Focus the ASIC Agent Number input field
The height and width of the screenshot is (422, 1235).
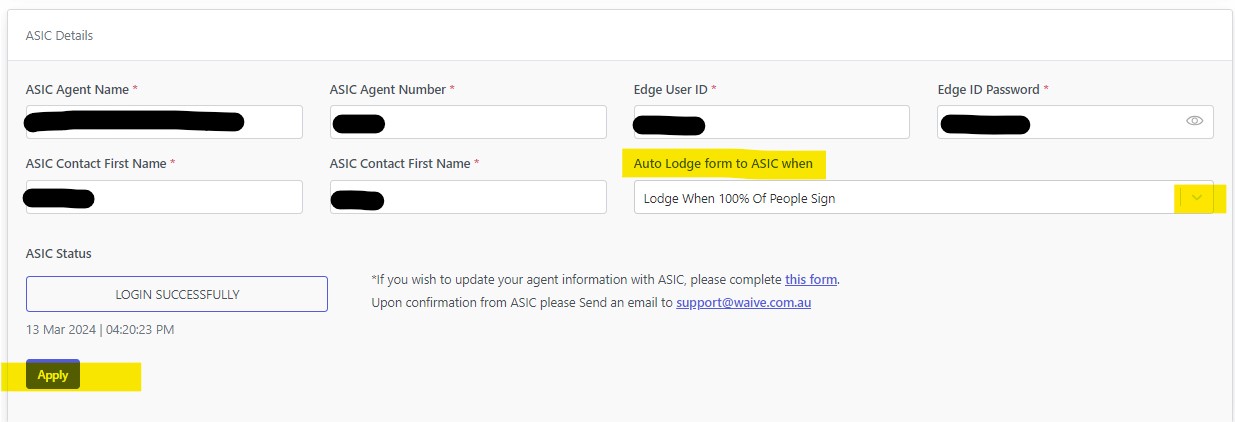[x=468, y=122]
